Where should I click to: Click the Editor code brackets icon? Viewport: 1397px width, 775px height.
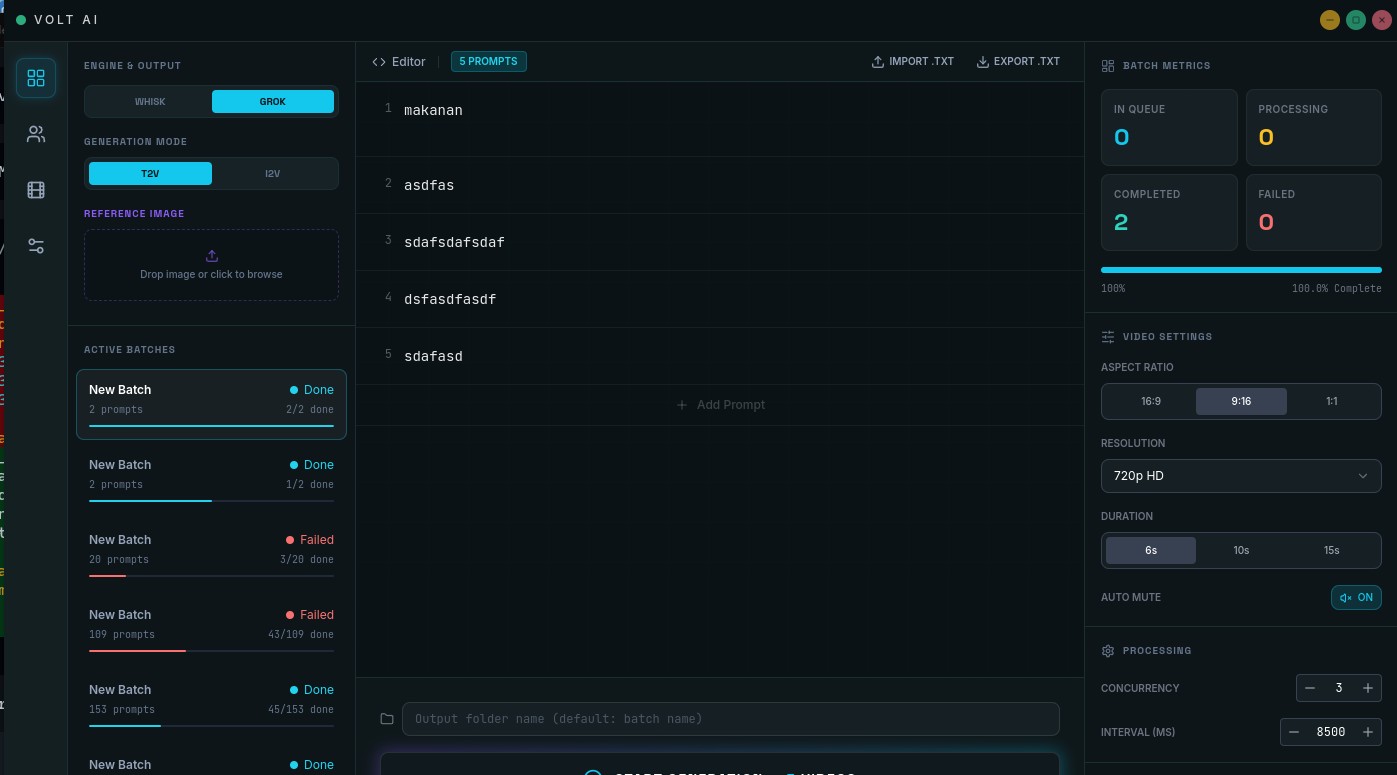(379, 62)
